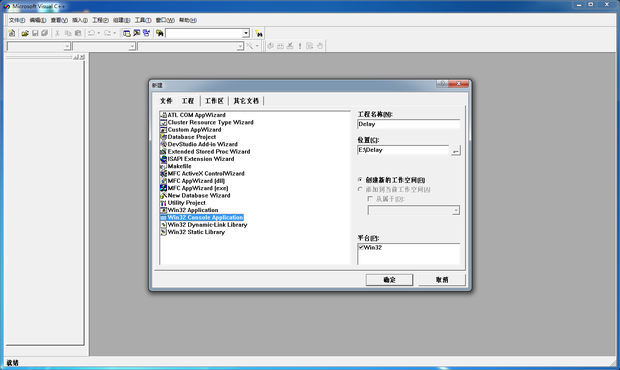
Task: Select '添加到当前工作空间' radio button
Action: [x=360, y=189]
